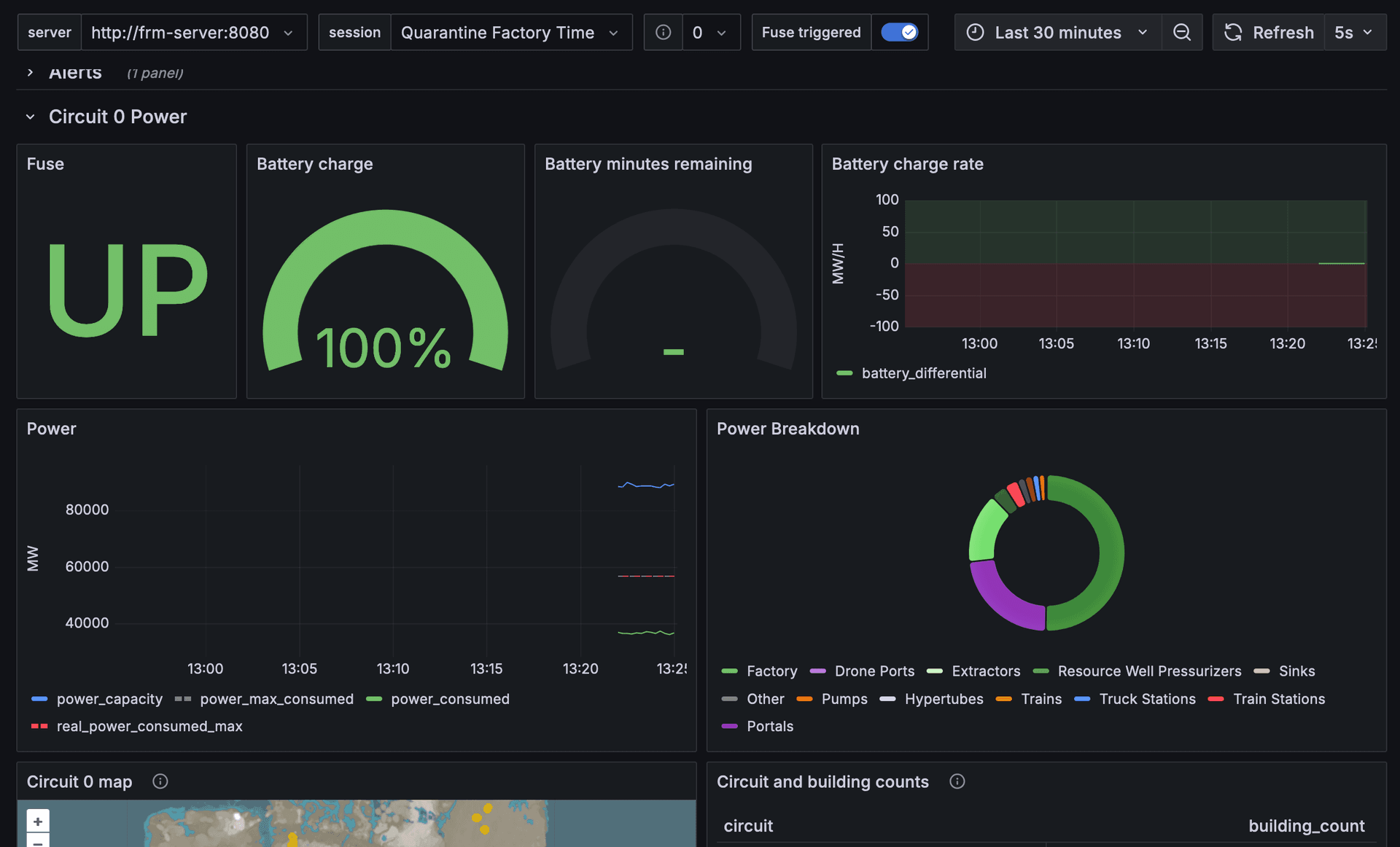Click the info icon beside the variable value 0

tap(663, 32)
